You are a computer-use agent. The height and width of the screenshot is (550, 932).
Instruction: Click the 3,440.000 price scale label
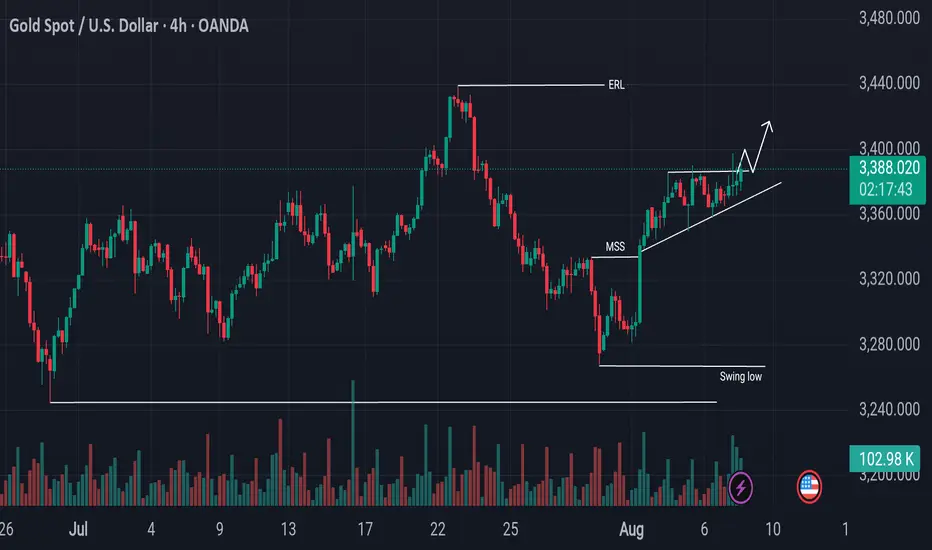tap(889, 83)
